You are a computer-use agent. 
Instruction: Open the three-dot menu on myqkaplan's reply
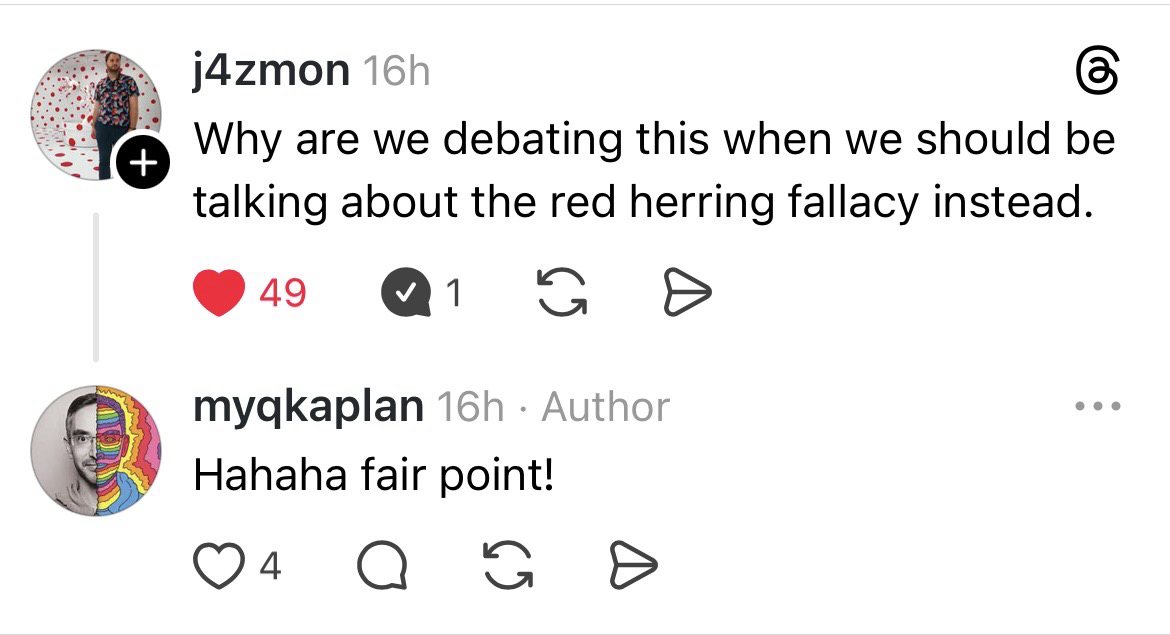click(1096, 407)
